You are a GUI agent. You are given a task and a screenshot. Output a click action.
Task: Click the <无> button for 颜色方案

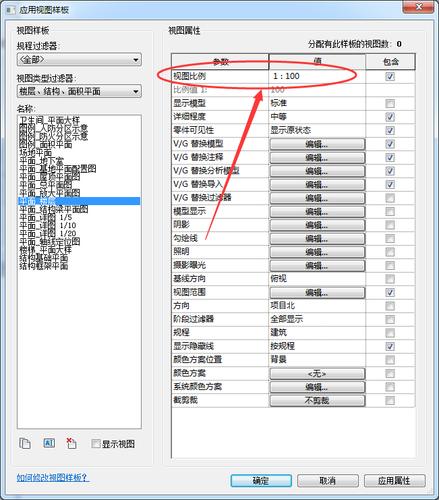coord(317,373)
